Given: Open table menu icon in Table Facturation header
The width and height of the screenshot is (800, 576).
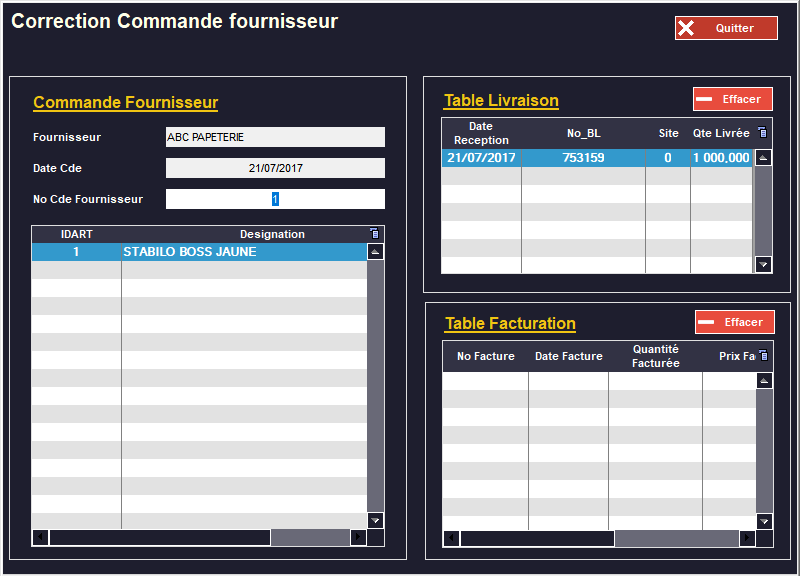Looking at the screenshot, I should click(764, 355).
